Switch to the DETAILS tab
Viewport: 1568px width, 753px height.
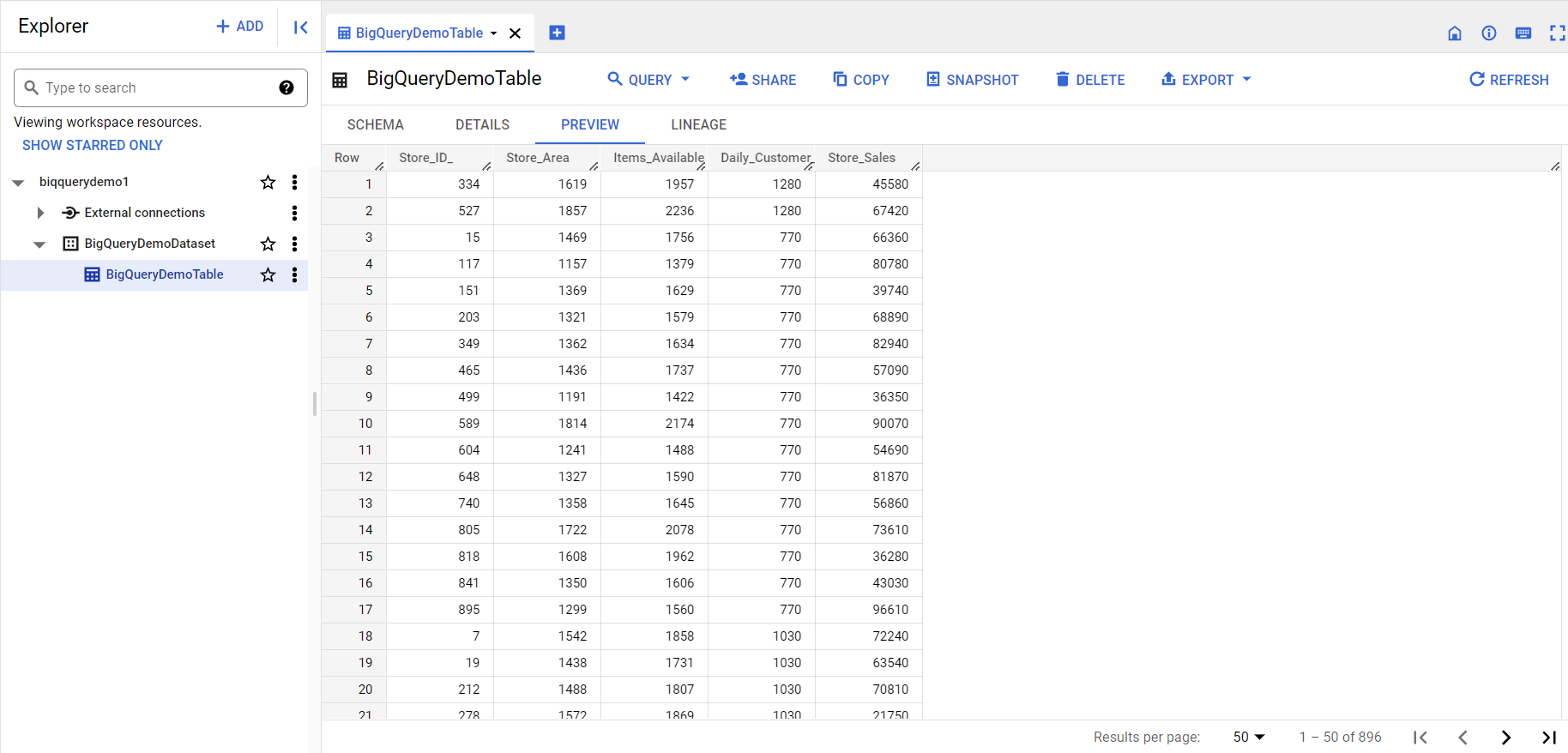point(482,125)
